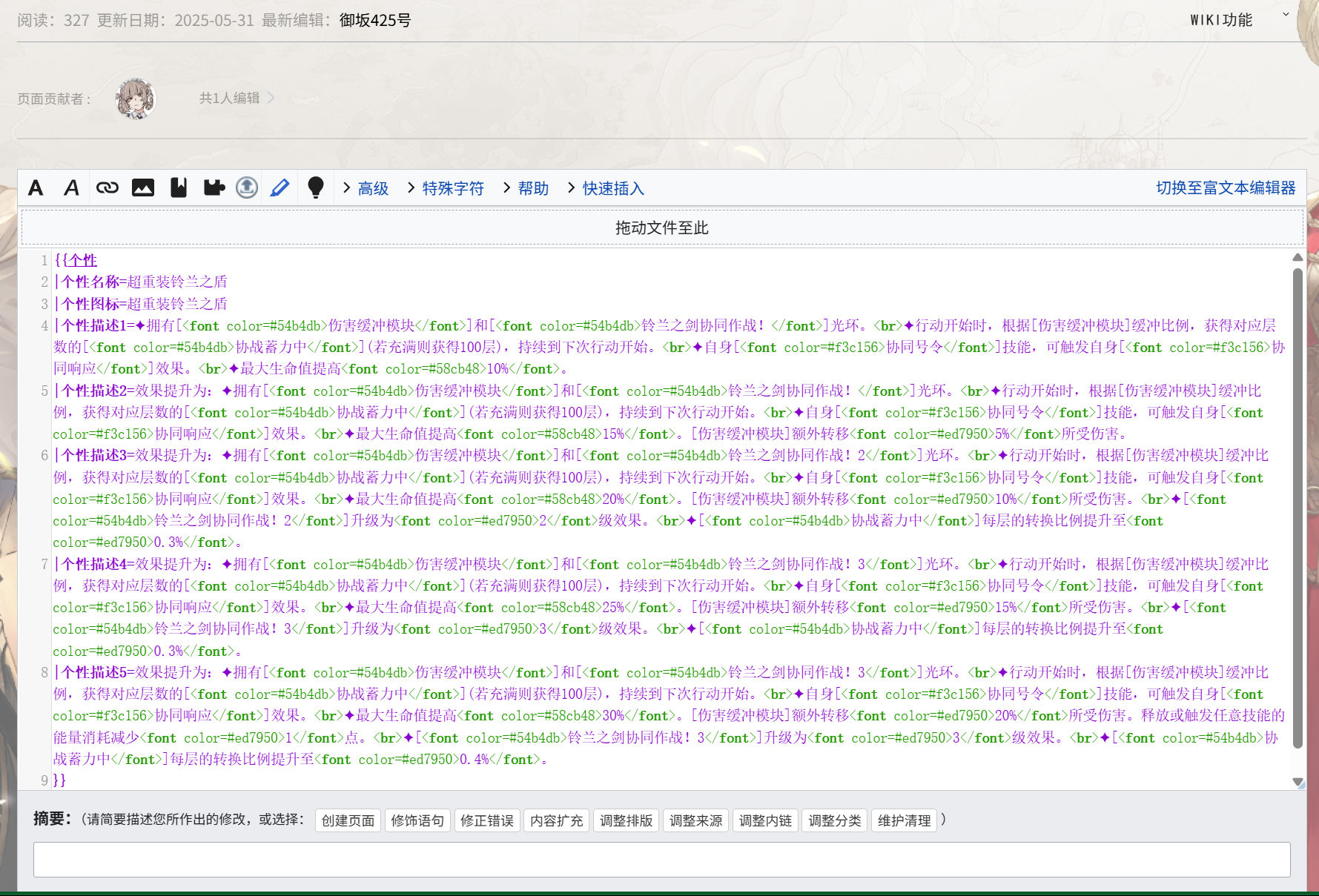
Task: Click the puzzle piece template icon
Action: [x=214, y=188]
